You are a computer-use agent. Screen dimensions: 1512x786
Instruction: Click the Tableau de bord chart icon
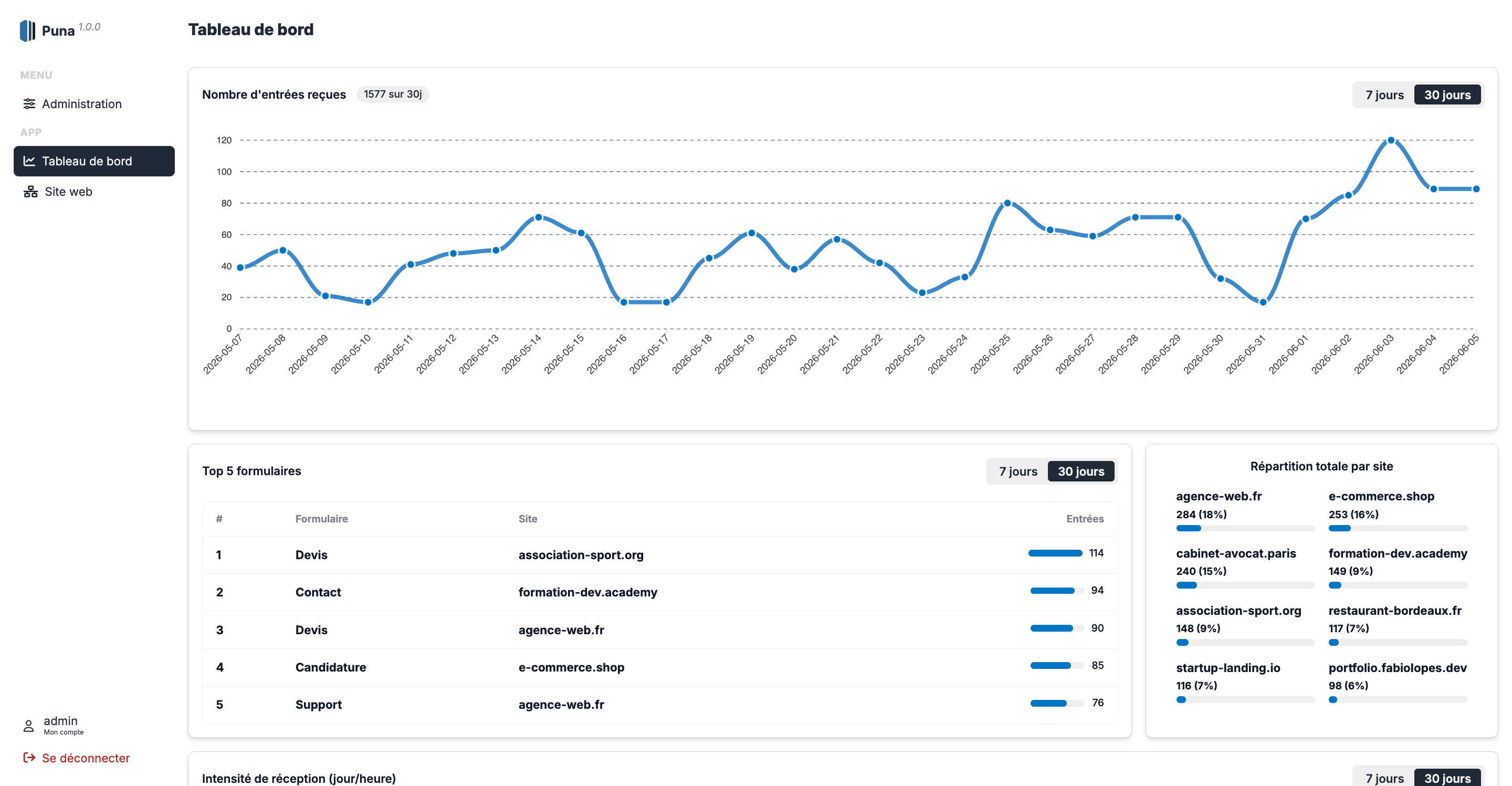tap(29, 161)
